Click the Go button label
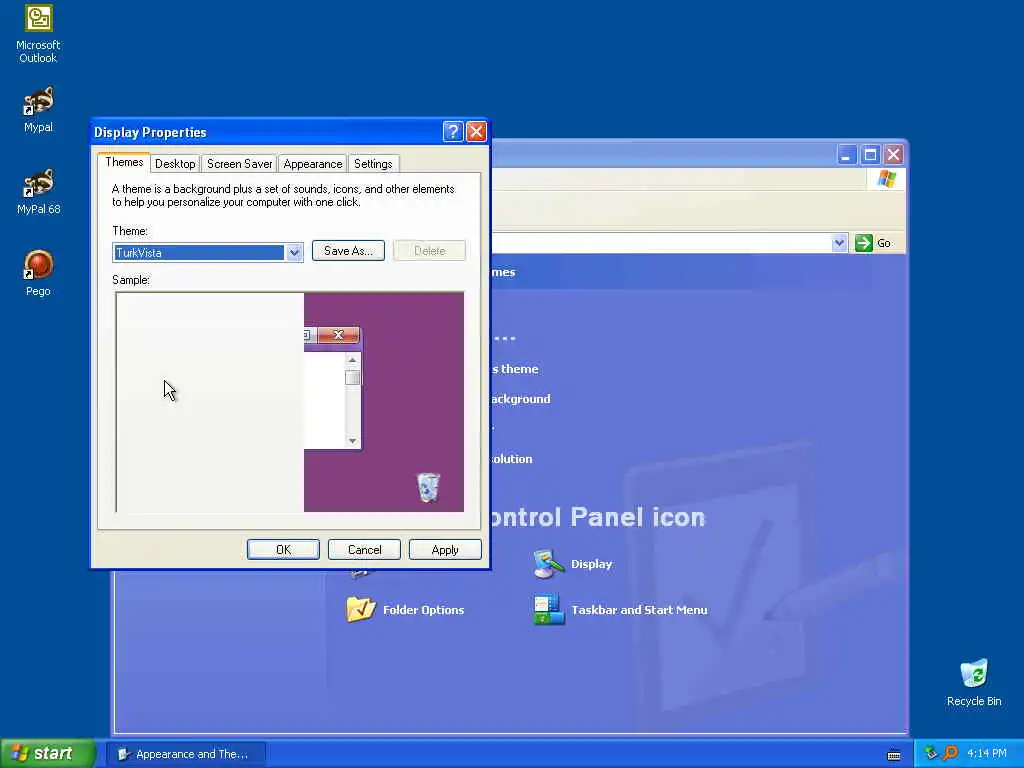This screenshot has height=768, width=1024. pos(884,243)
